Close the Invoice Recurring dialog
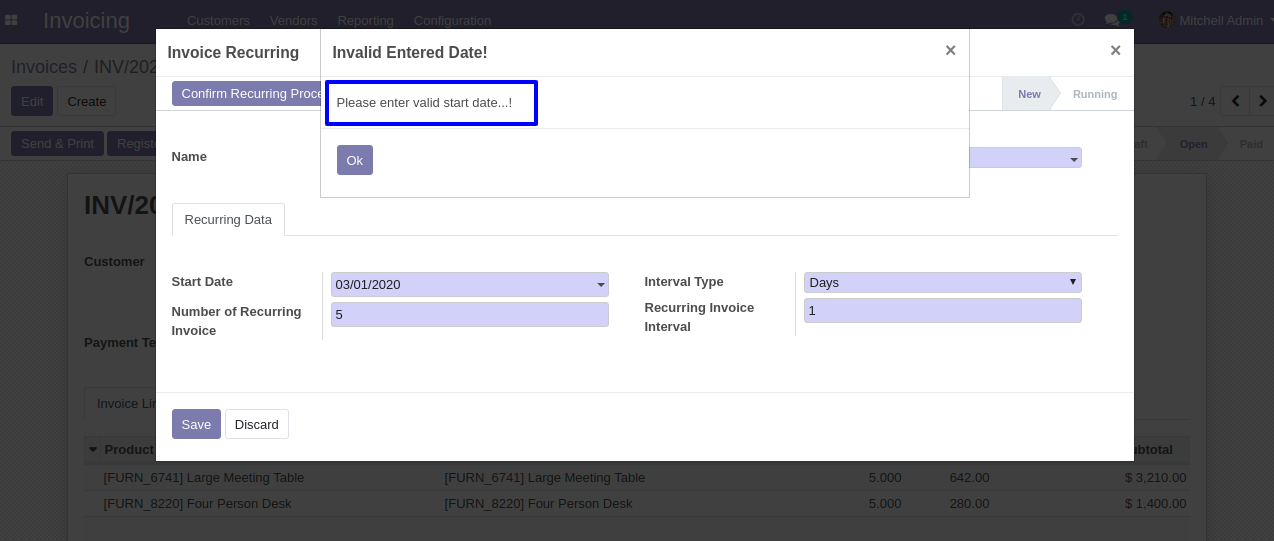This screenshot has height=541, width=1274. (1115, 51)
